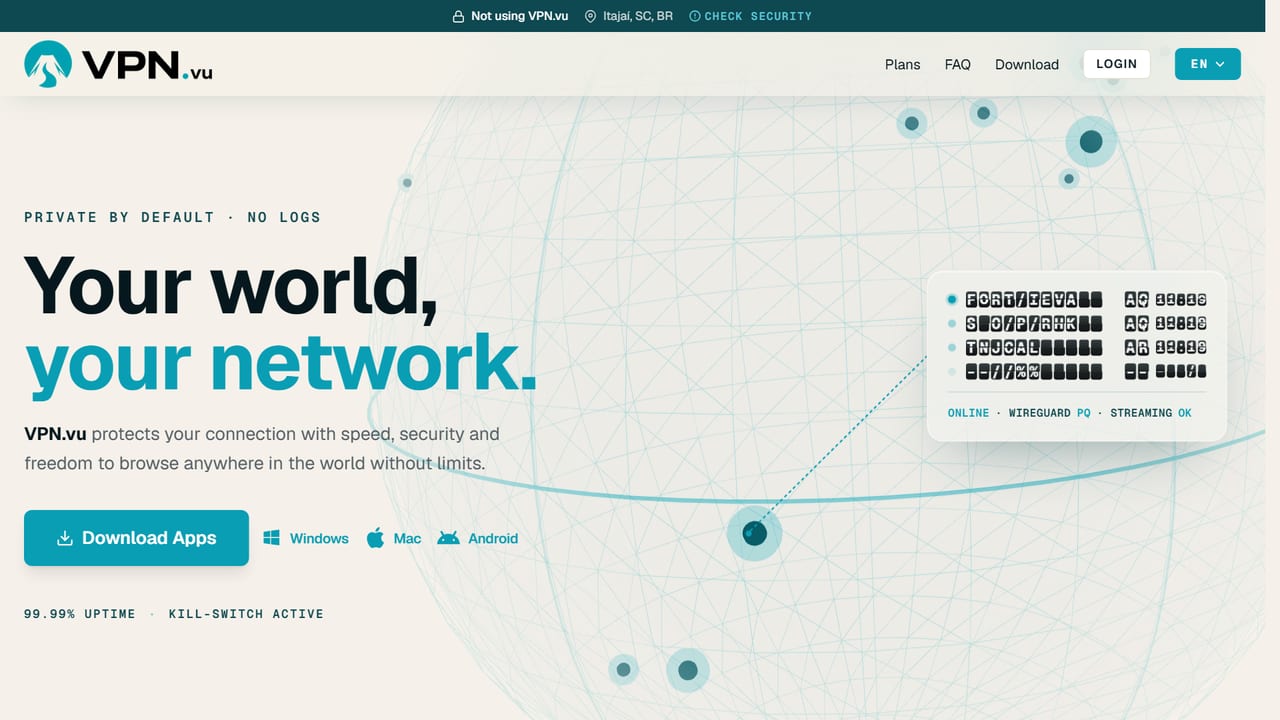Click the VPN.vu mountain logo icon
1280x720 pixels.
48,64
